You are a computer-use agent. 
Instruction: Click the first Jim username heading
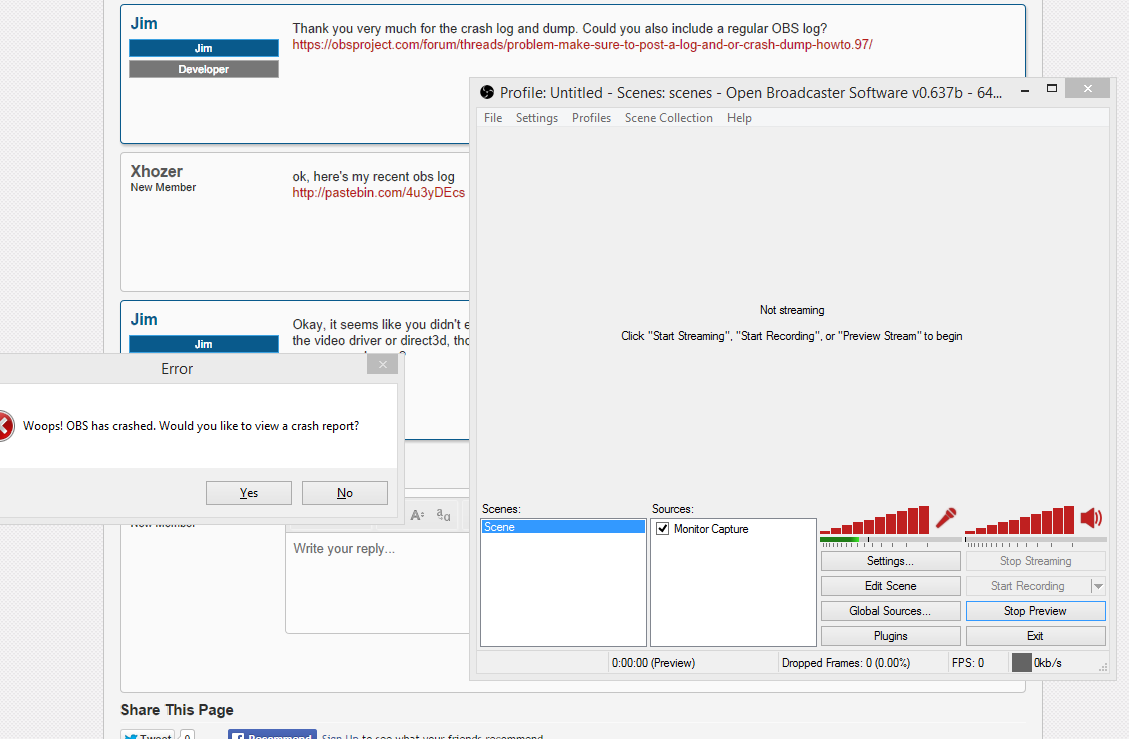pos(144,23)
